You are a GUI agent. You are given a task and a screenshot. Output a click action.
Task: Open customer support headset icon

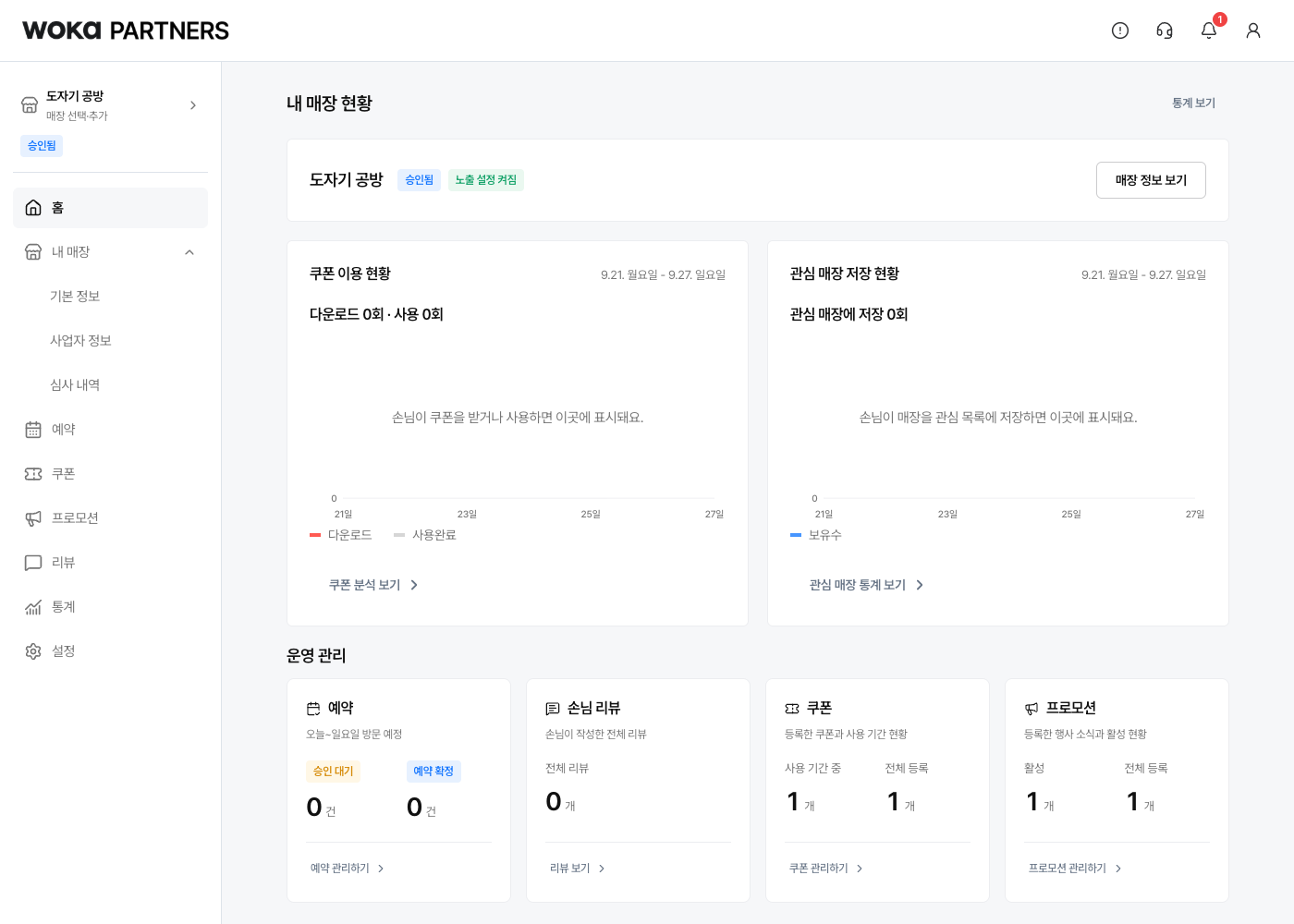coord(1165,30)
